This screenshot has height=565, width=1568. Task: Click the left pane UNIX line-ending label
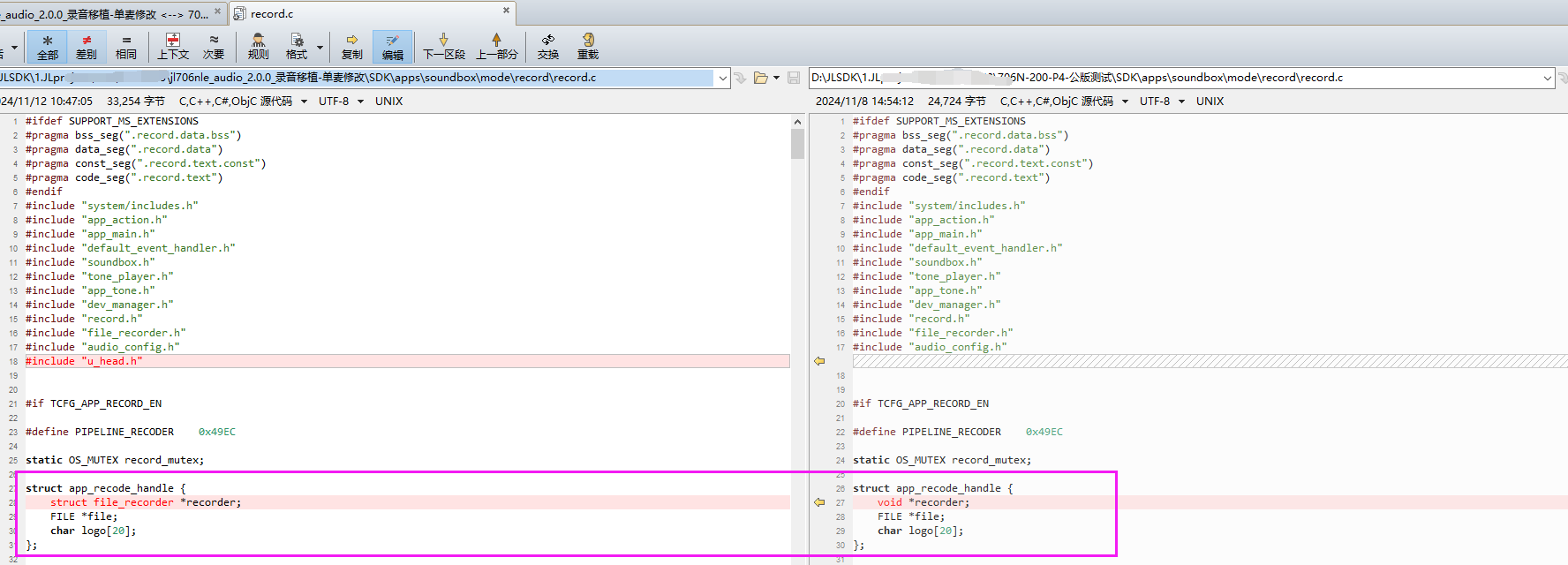(388, 102)
